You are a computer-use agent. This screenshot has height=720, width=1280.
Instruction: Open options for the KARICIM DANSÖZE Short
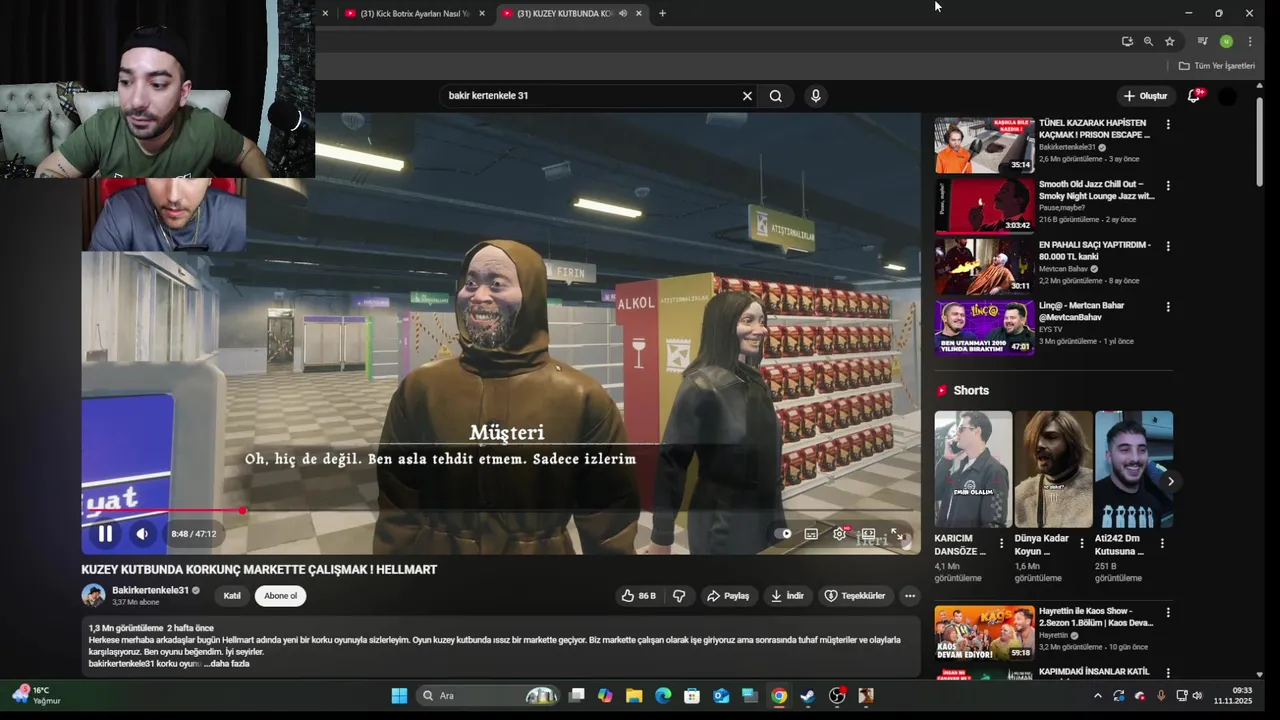tap(1001, 543)
